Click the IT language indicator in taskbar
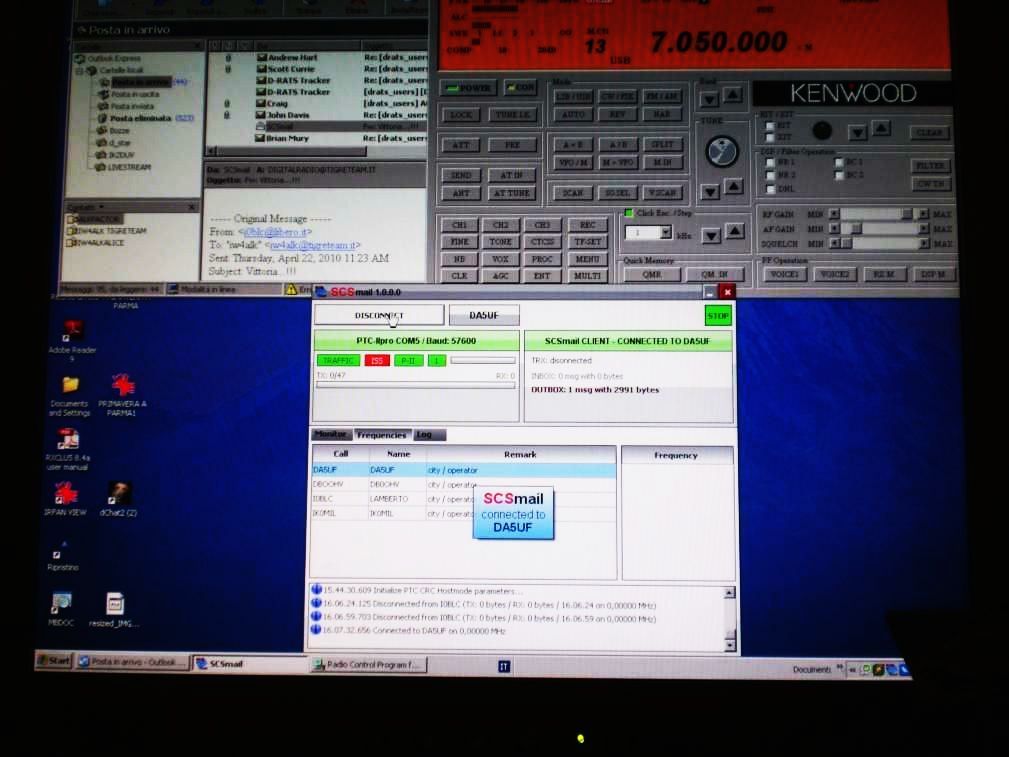The height and width of the screenshot is (757, 1009). [504, 666]
